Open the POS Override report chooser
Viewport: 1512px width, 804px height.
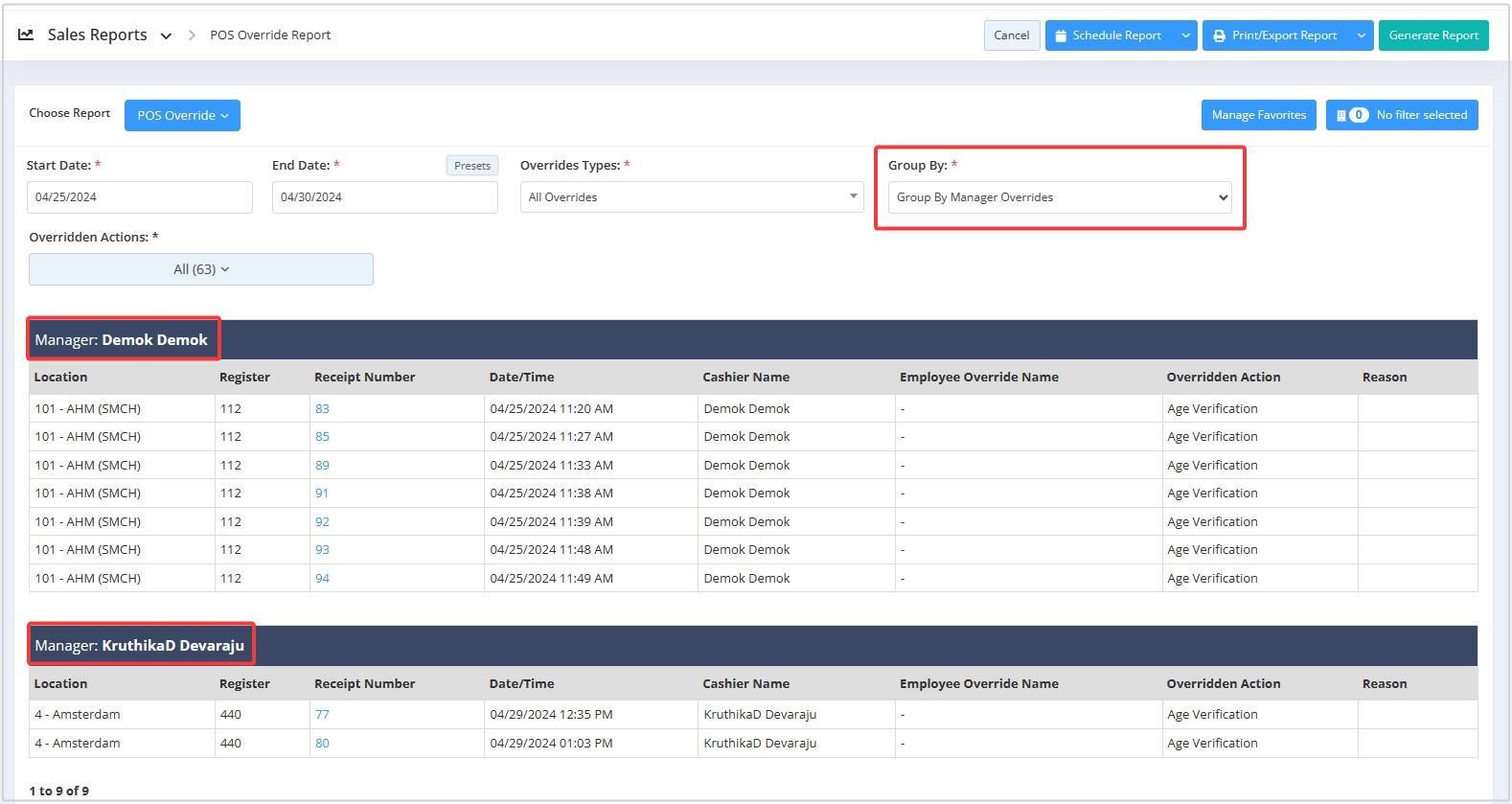click(182, 115)
